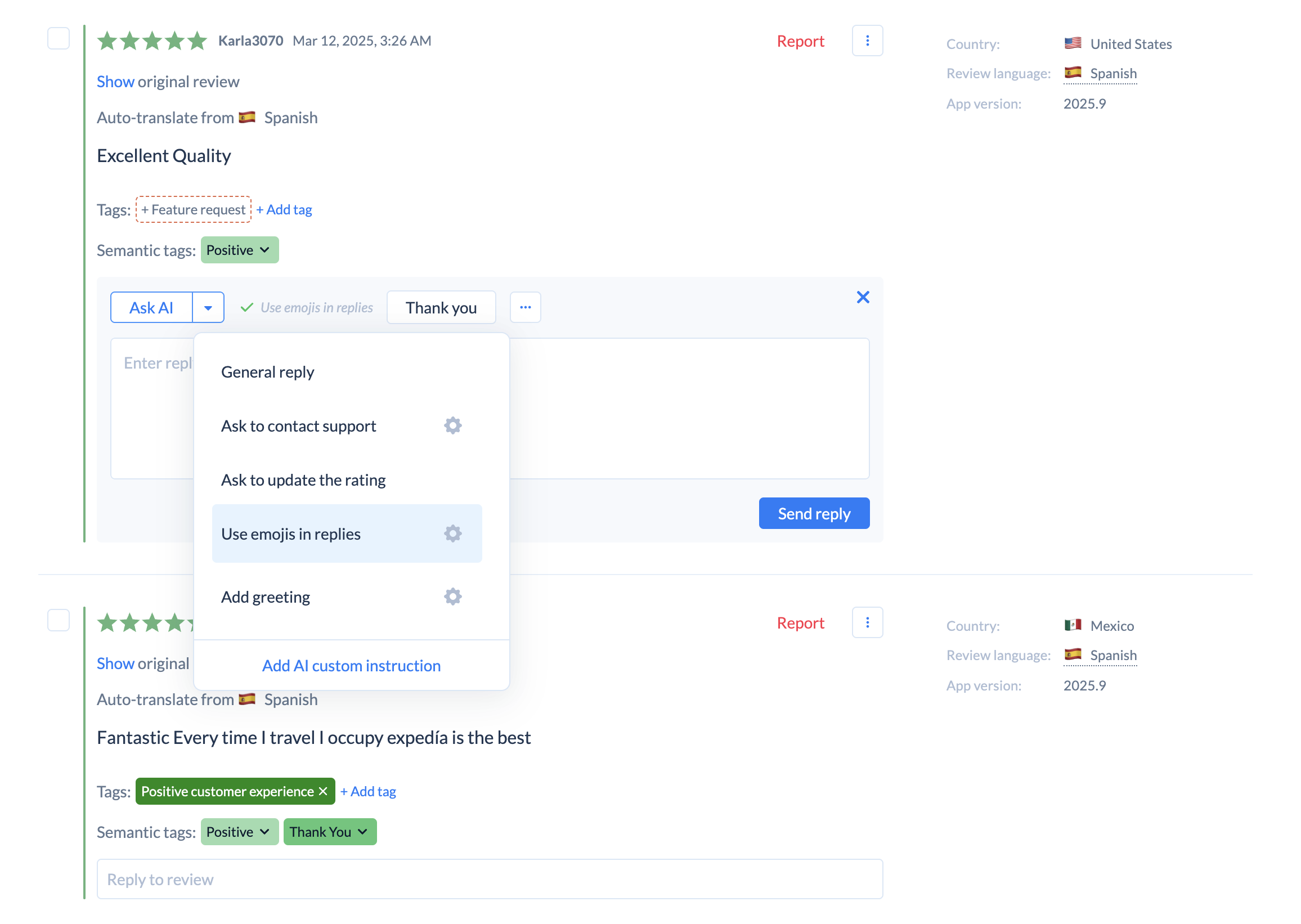This screenshot has width=1301, height=924.
Task: Show original text of the second review
Action: tap(115, 663)
